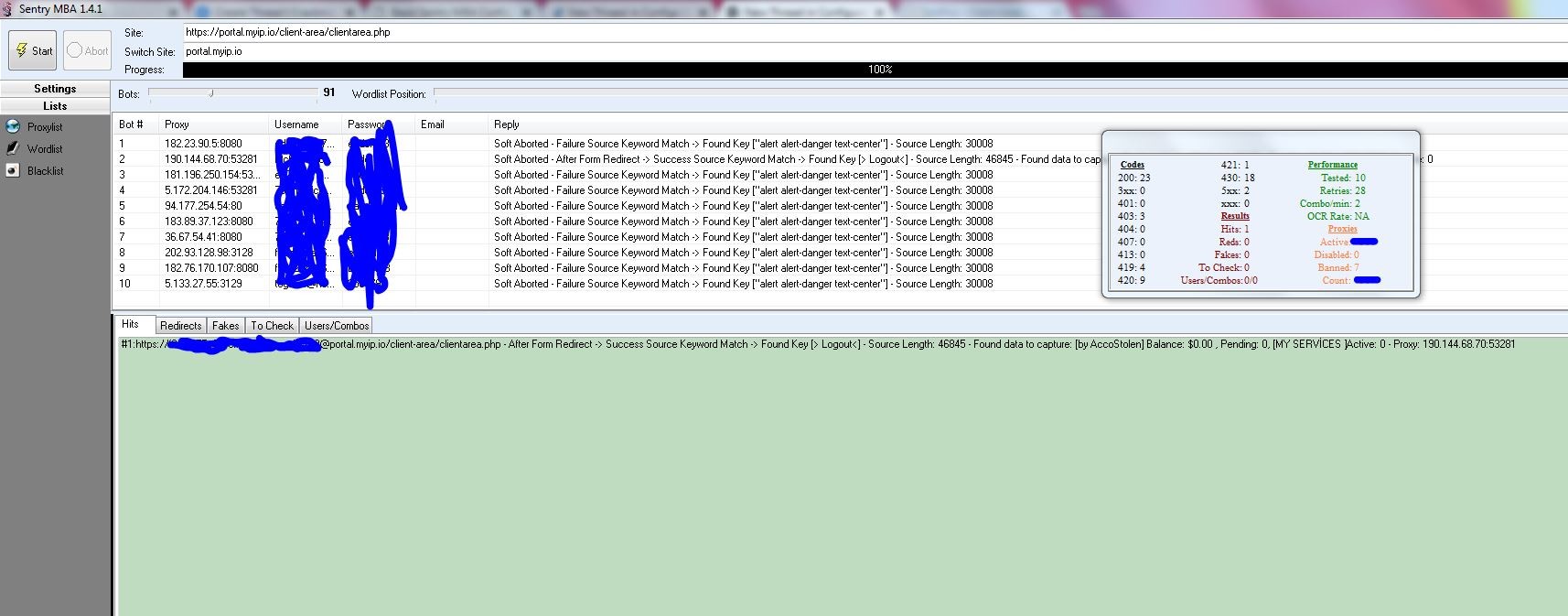Click the 'Retries: 28' performance value

coord(1343,191)
